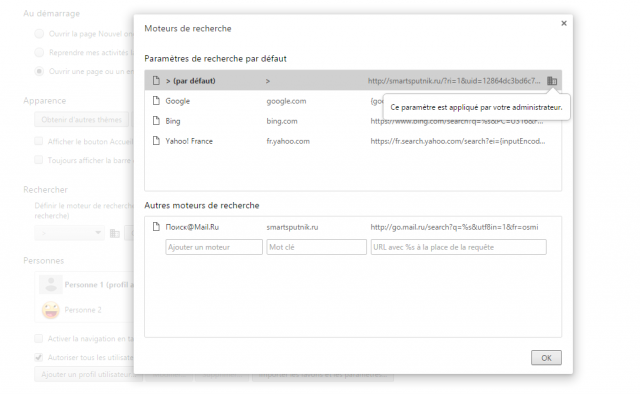Toggle Toujours afficher la barre checkbox
Screen dimensions: 640x394
(x=38, y=160)
